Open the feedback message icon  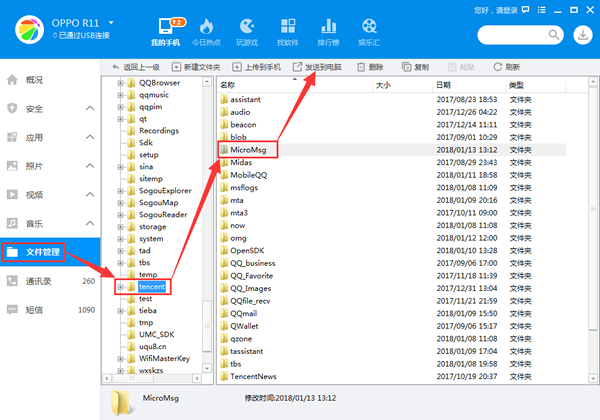[x=525, y=10]
